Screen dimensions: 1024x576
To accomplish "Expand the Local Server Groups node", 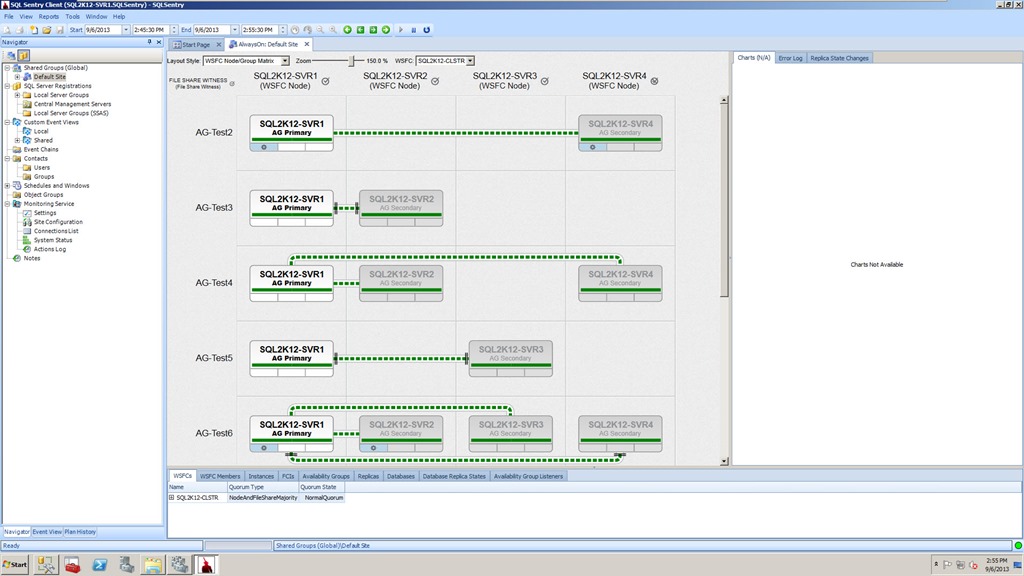I will point(18,95).
